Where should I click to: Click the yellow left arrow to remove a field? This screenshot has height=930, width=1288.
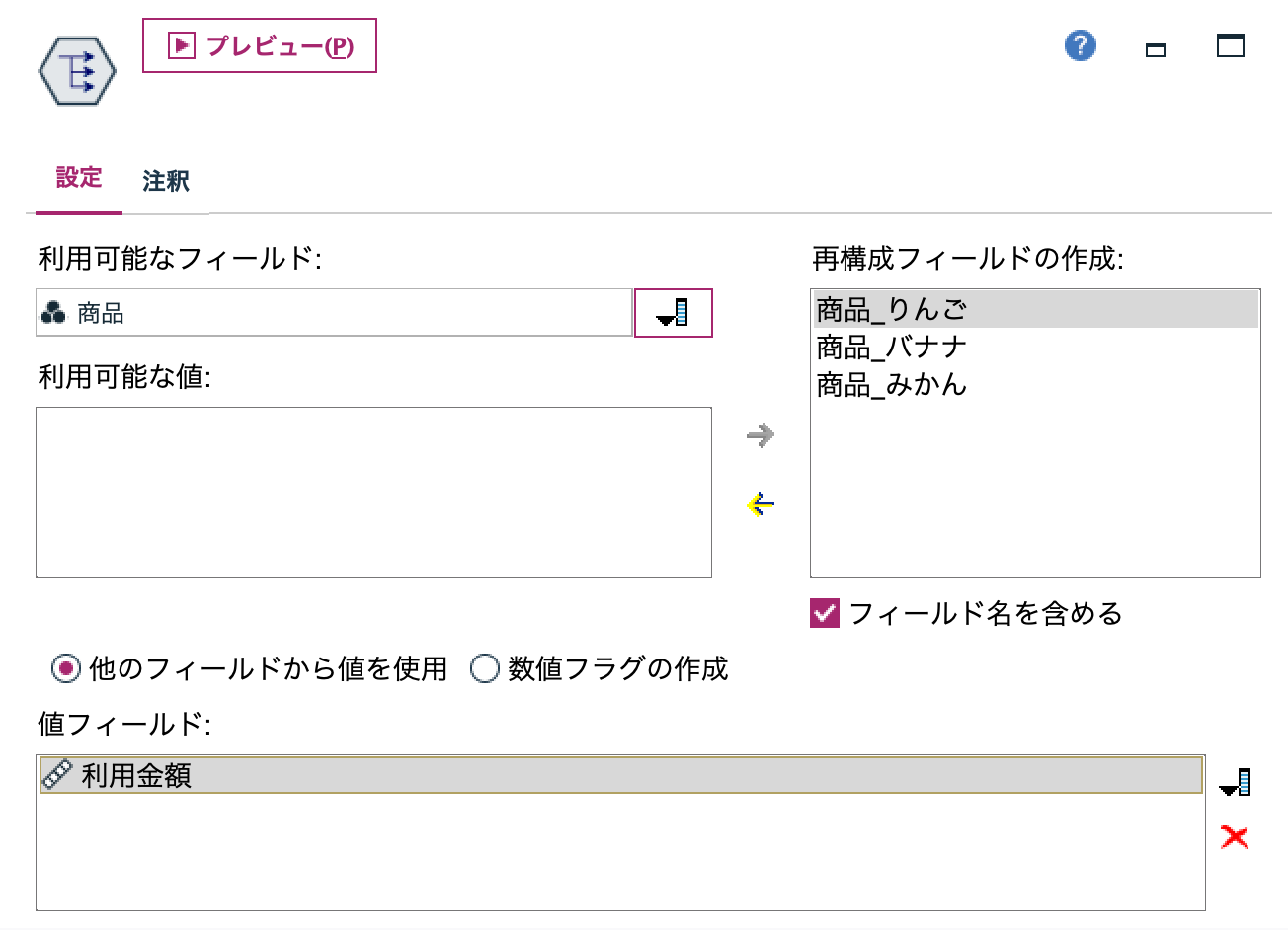coord(761,505)
